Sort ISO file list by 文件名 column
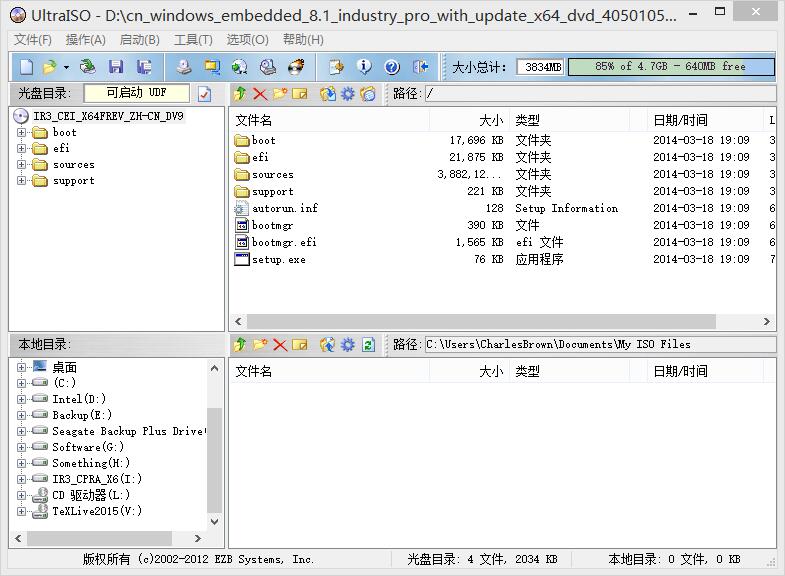The height and width of the screenshot is (576, 785). [x=330, y=120]
